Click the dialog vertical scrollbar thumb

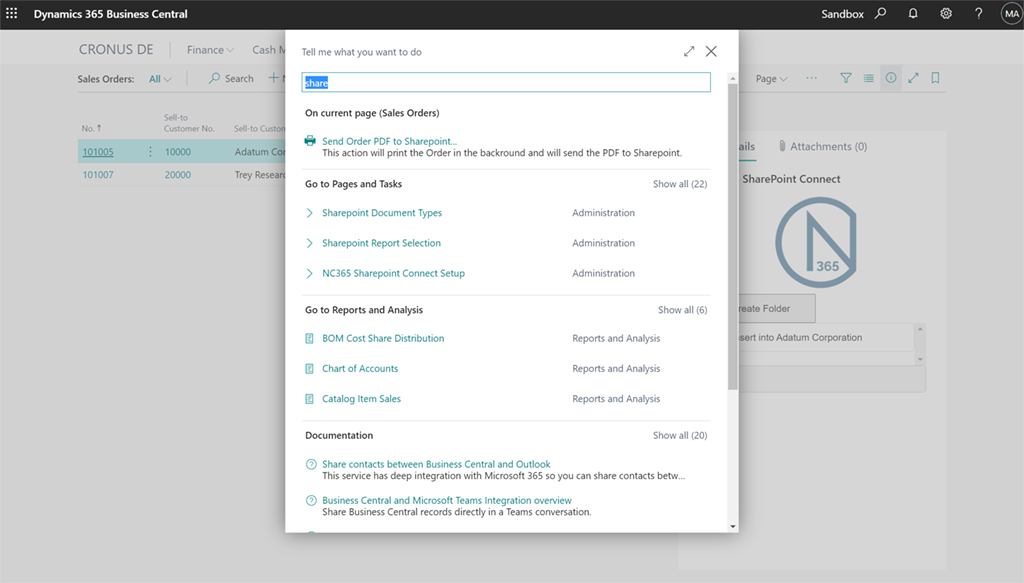point(733,236)
